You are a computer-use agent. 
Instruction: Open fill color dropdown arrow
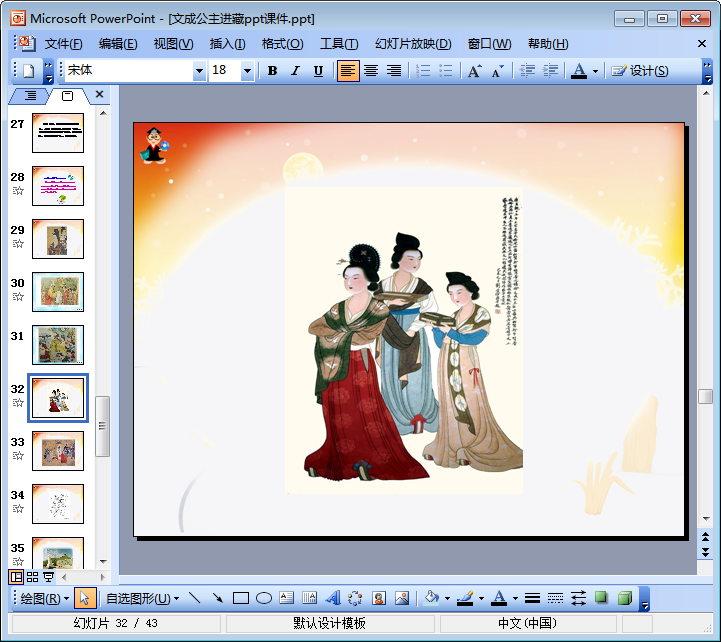tap(447, 599)
